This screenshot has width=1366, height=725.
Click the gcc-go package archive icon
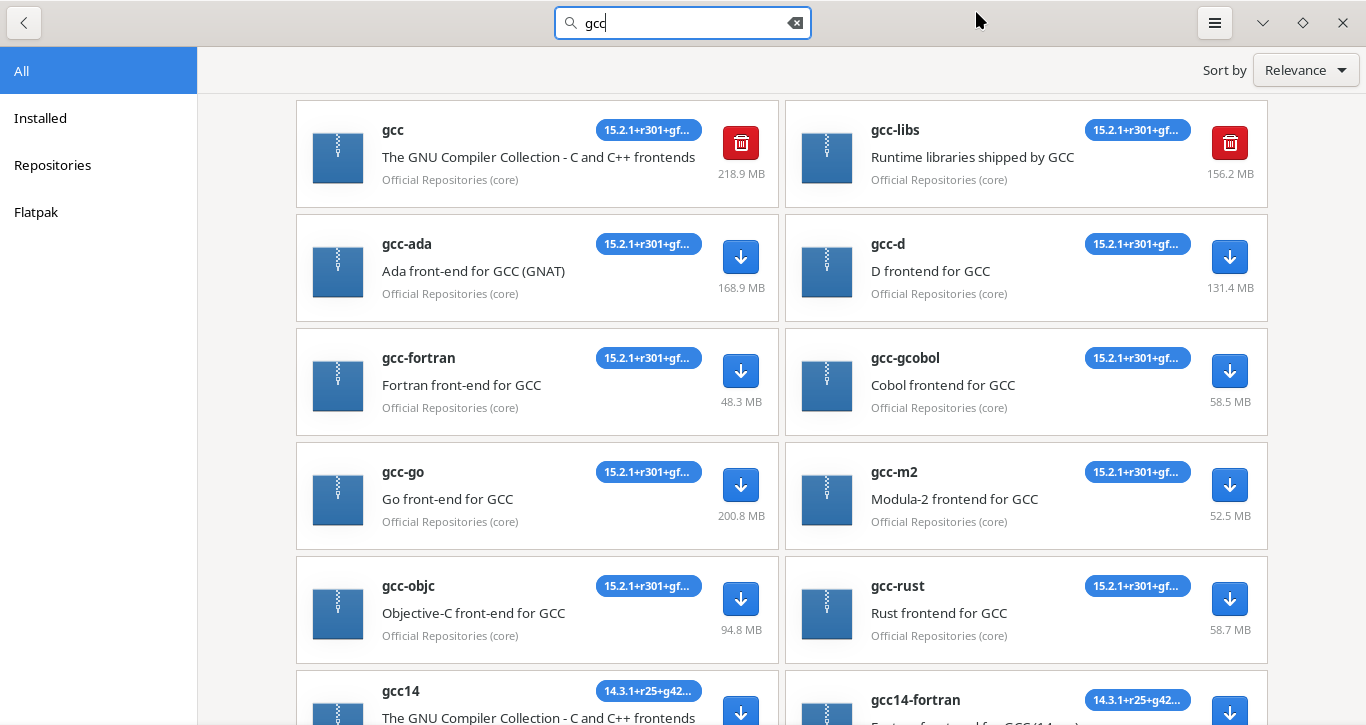click(338, 500)
